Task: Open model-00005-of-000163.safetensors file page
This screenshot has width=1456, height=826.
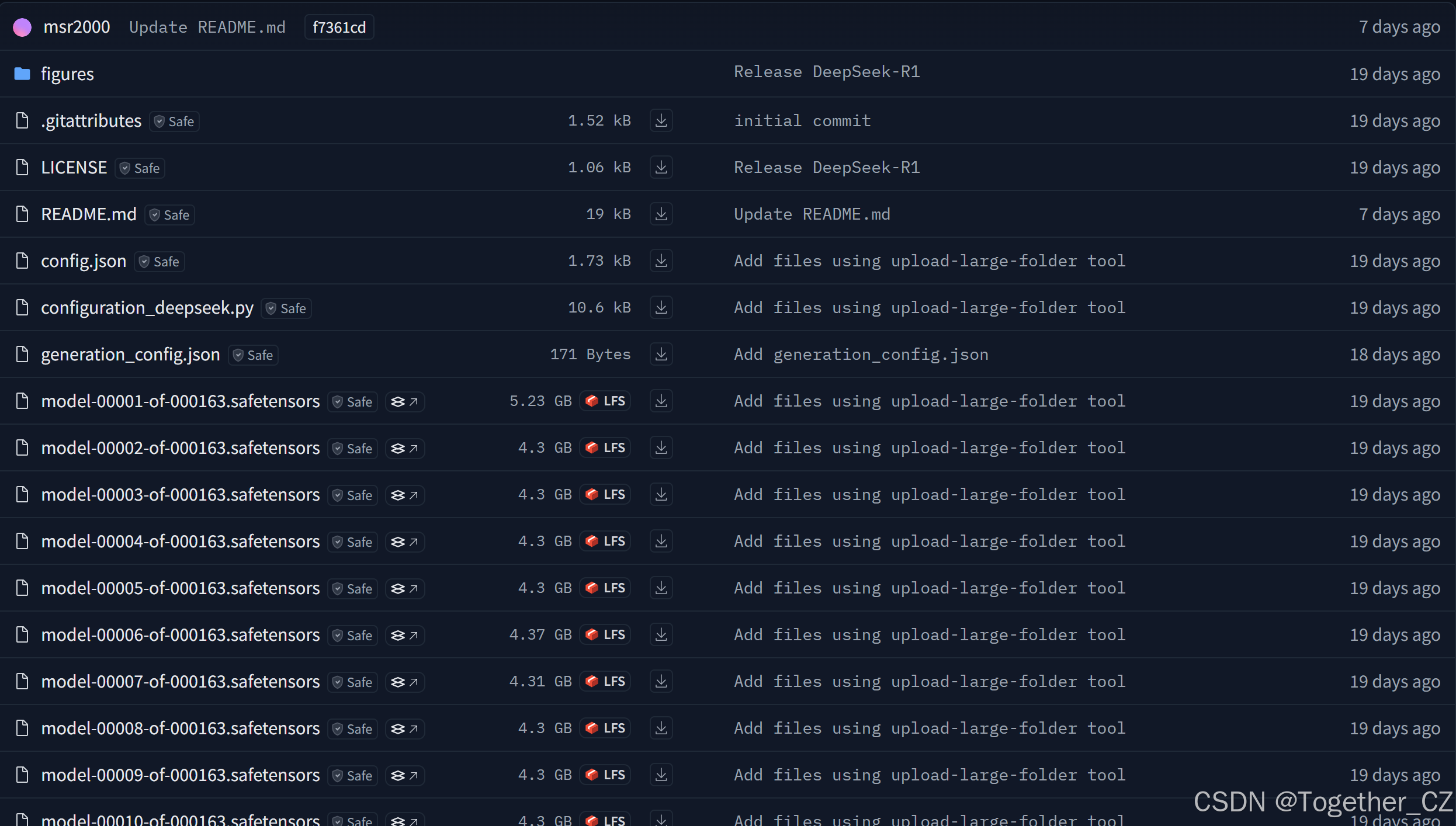Action: (181, 588)
